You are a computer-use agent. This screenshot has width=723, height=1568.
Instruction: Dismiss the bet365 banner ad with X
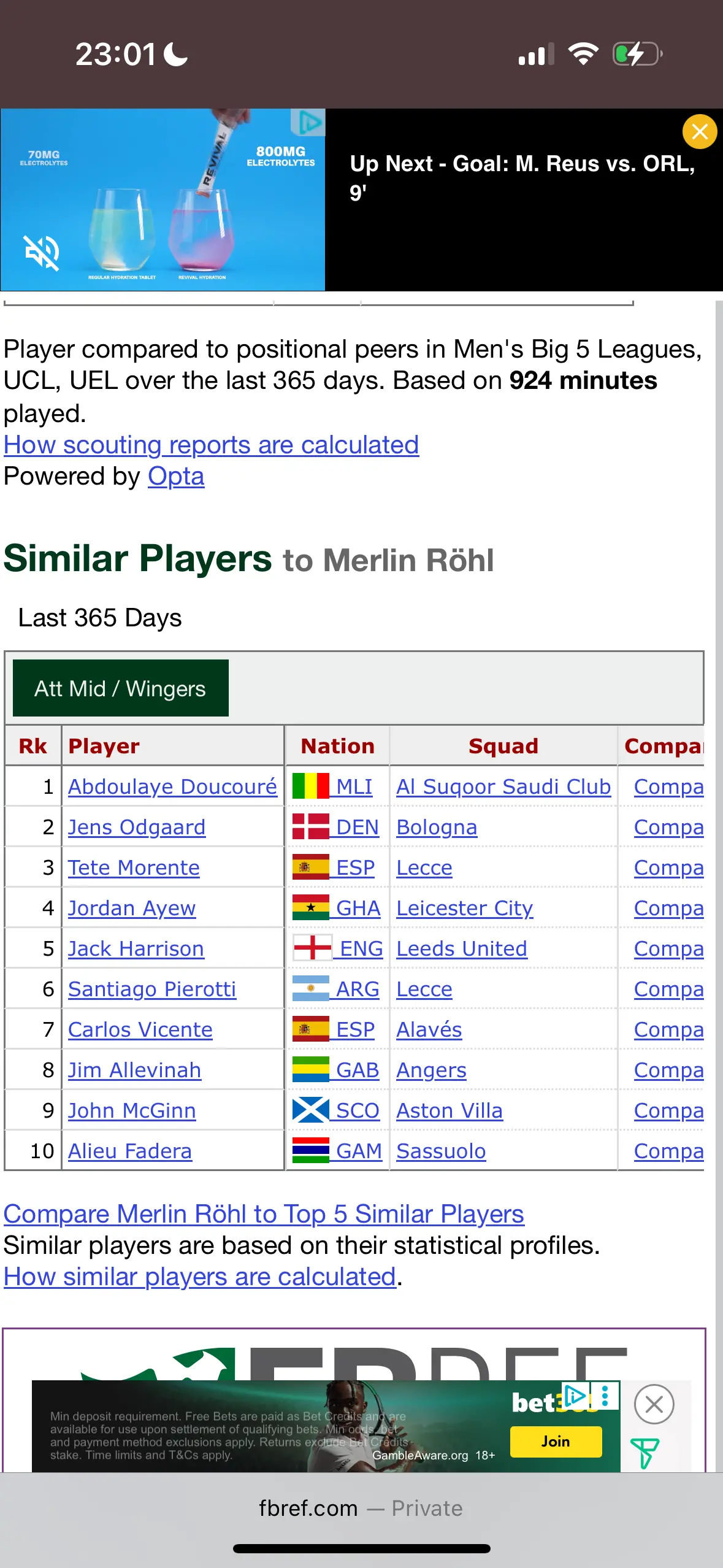pos(654,1404)
